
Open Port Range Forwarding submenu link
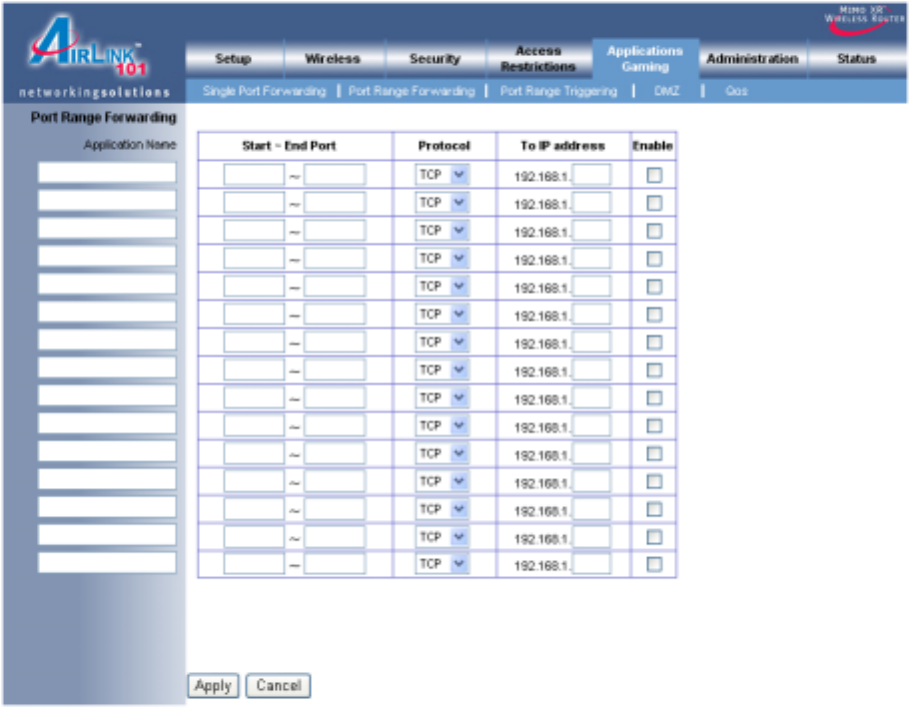(411, 91)
